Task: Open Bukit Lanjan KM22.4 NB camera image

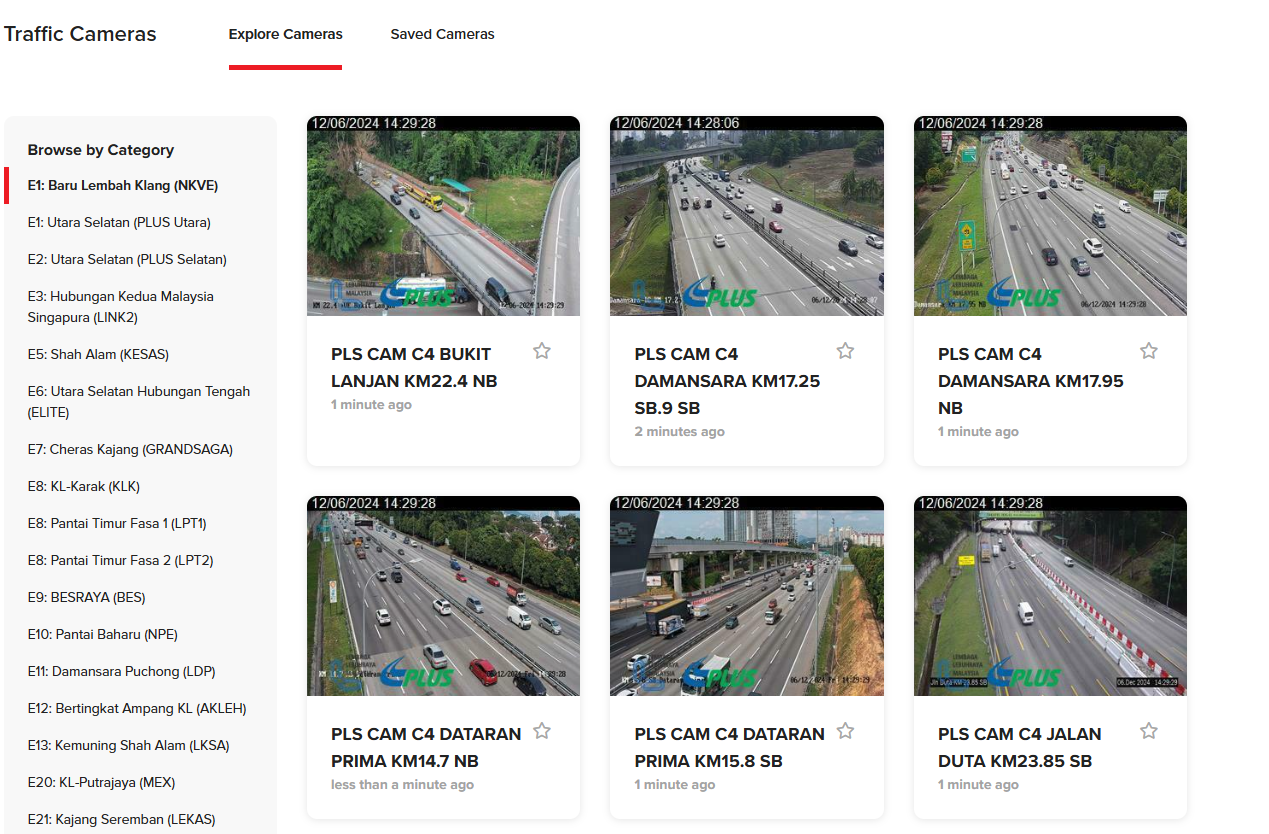Action: (443, 216)
